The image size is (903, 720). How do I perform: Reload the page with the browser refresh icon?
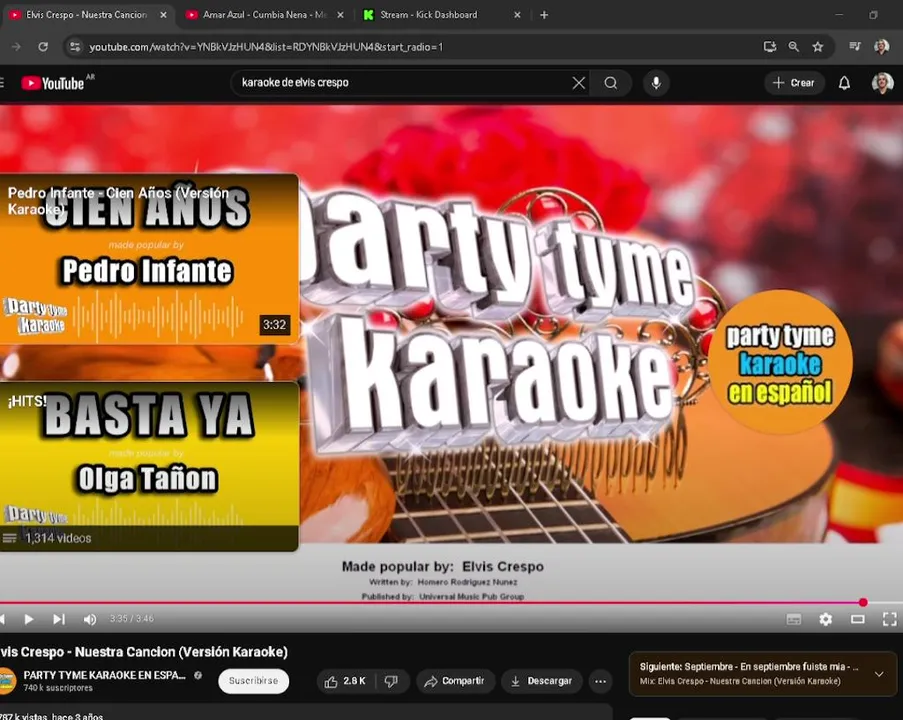[43, 47]
